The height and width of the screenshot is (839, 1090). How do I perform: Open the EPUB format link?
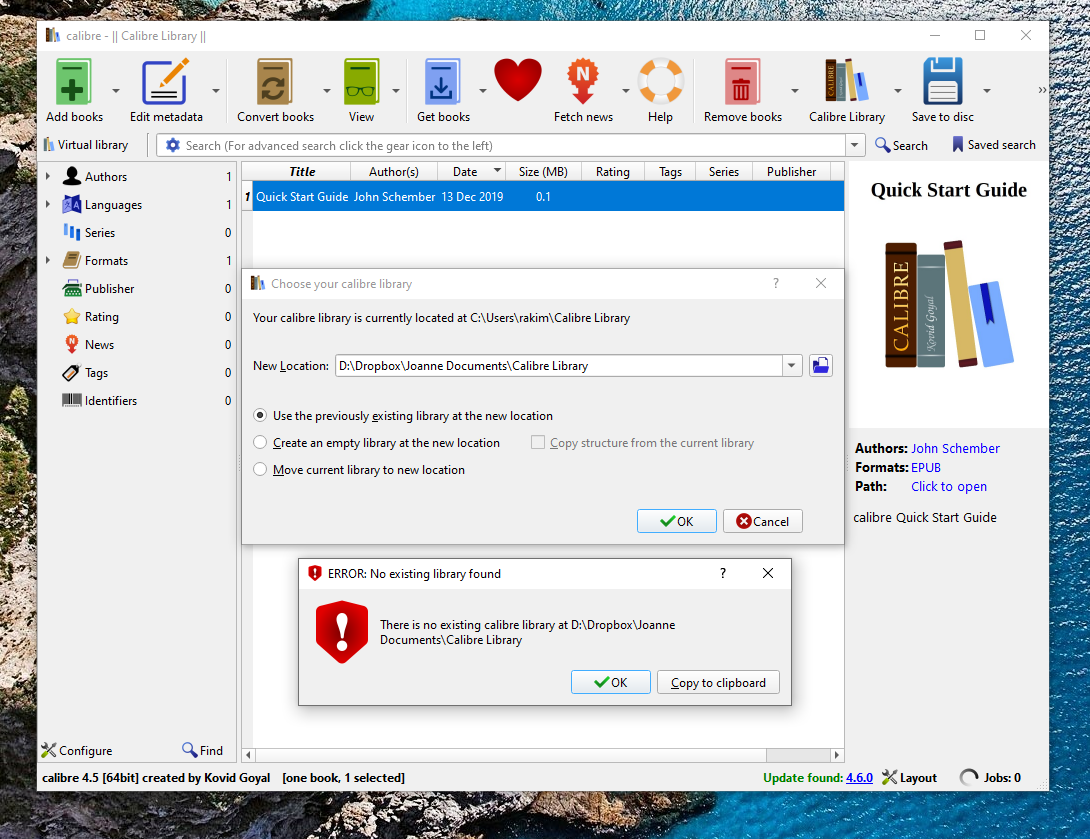pos(926,468)
